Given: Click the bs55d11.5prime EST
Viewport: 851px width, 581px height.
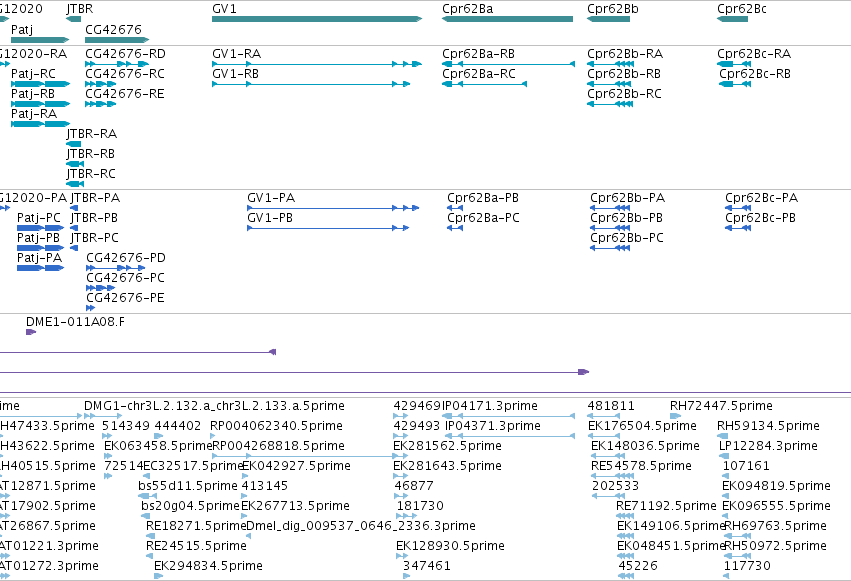Looking at the screenshot, I should pos(148,496).
